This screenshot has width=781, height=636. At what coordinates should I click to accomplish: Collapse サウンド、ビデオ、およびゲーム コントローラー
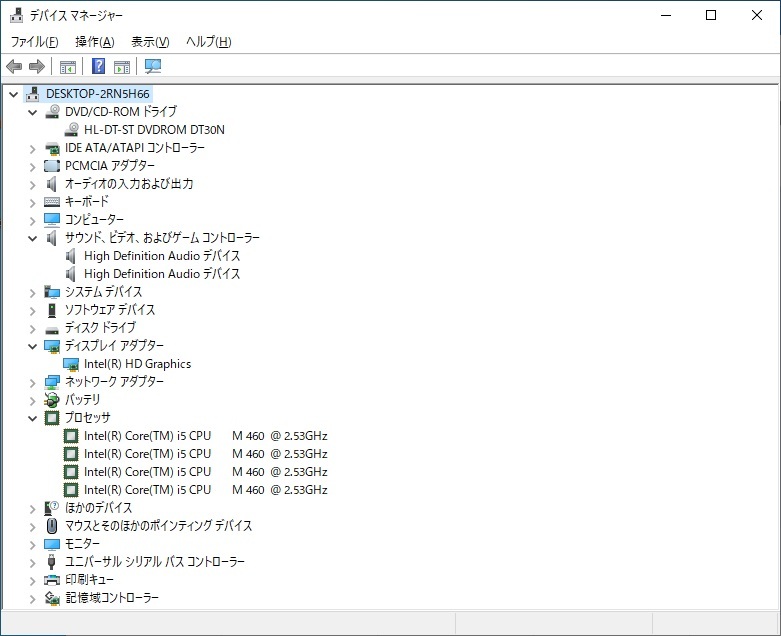[x=33, y=238]
